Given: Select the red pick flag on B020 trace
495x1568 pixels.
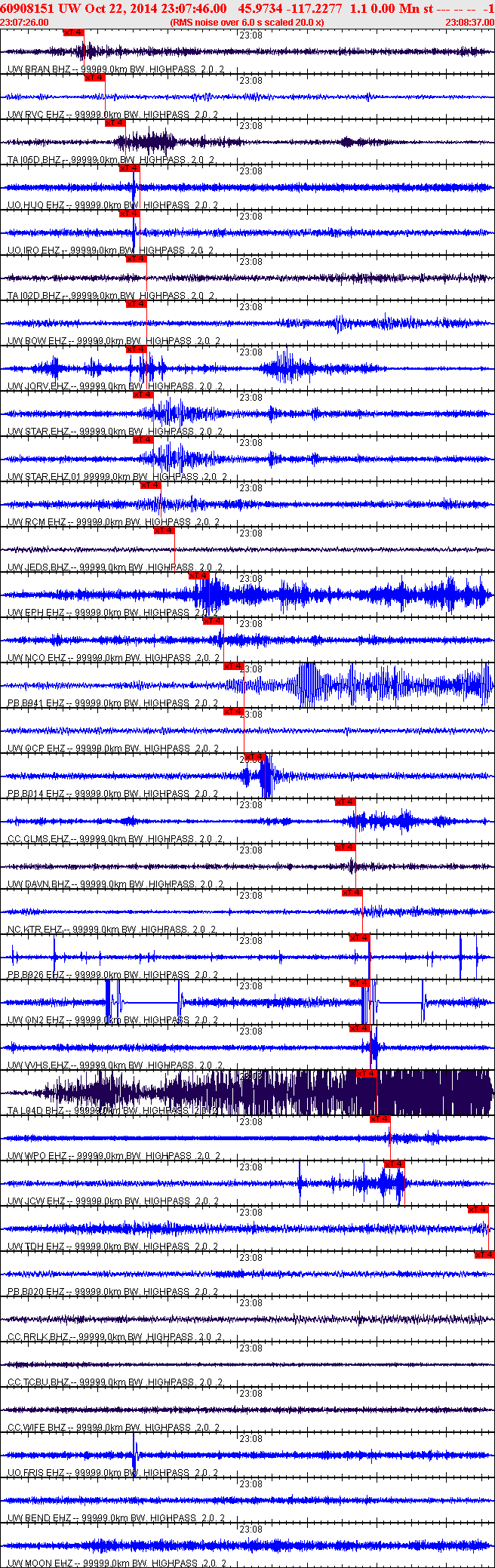Looking at the screenshot, I should click(x=484, y=1255).
